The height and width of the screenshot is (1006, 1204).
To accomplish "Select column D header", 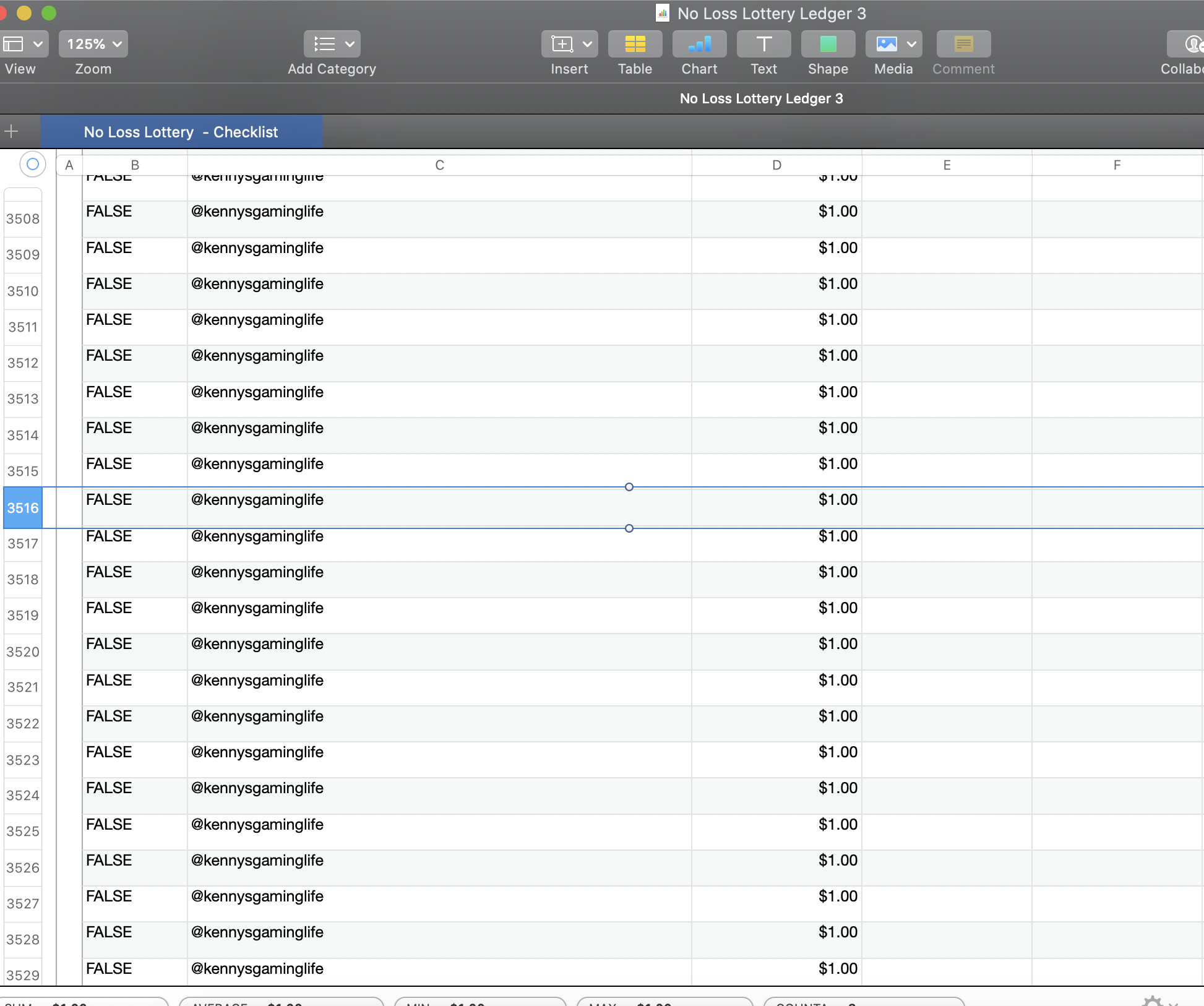I will pyautogui.click(x=777, y=165).
